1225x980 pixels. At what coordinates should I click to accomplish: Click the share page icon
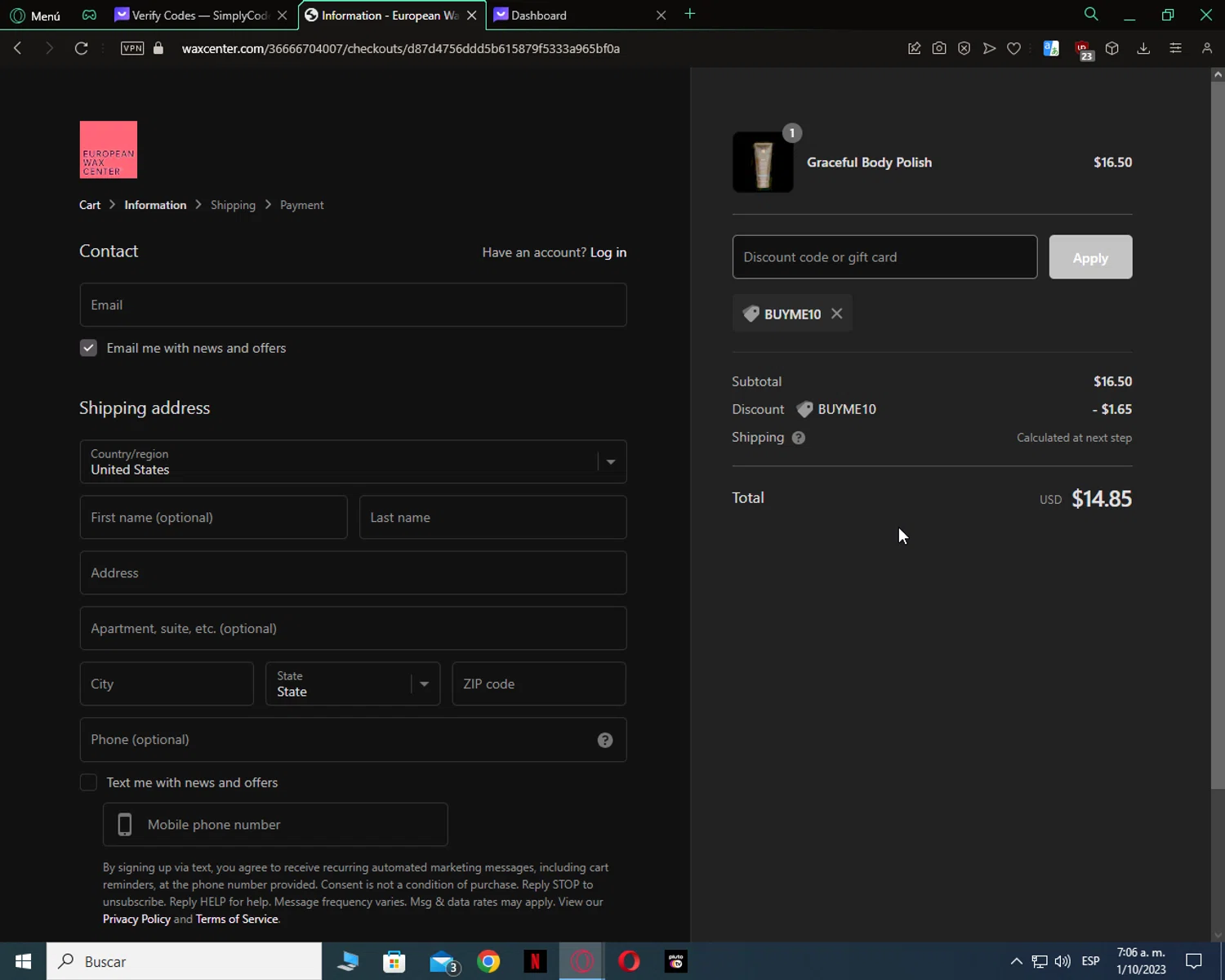(915, 48)
